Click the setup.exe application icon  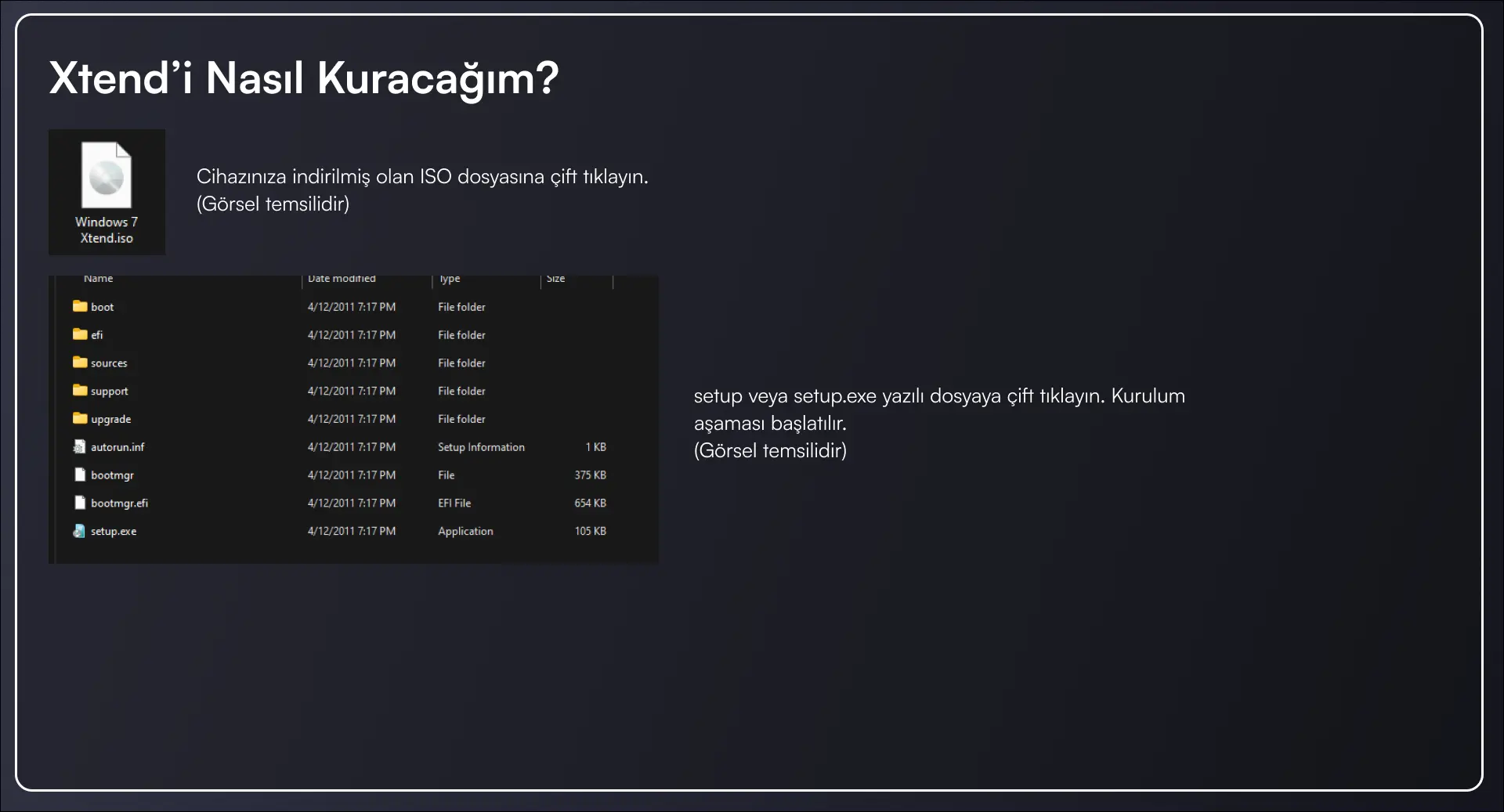(79, 531)
